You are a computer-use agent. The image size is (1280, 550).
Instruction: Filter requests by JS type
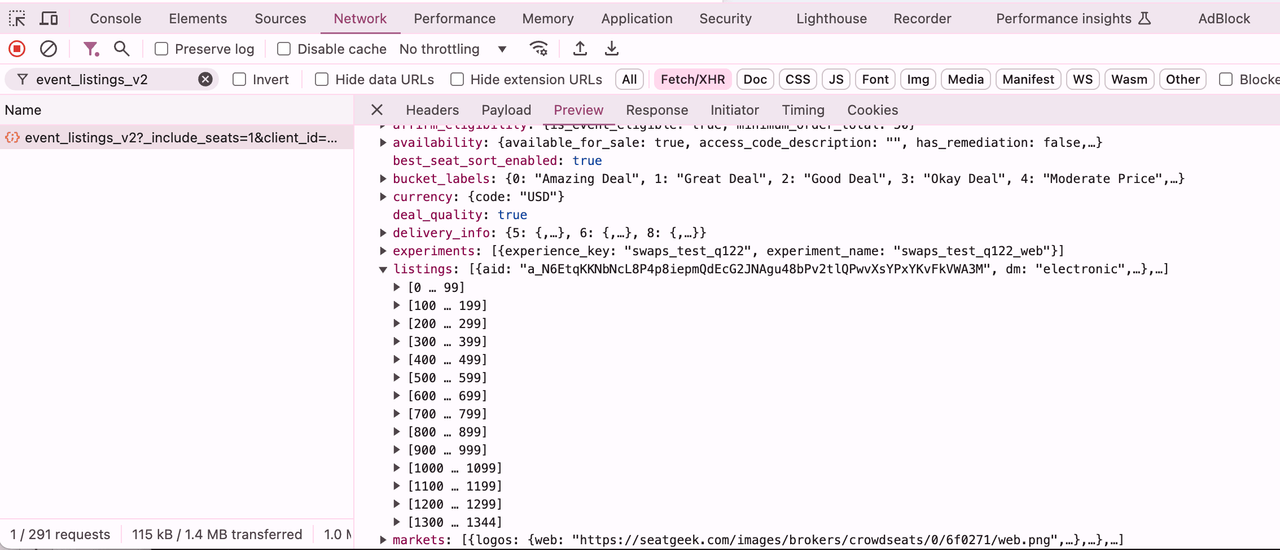pyautogui.click(x=836, y=79)
